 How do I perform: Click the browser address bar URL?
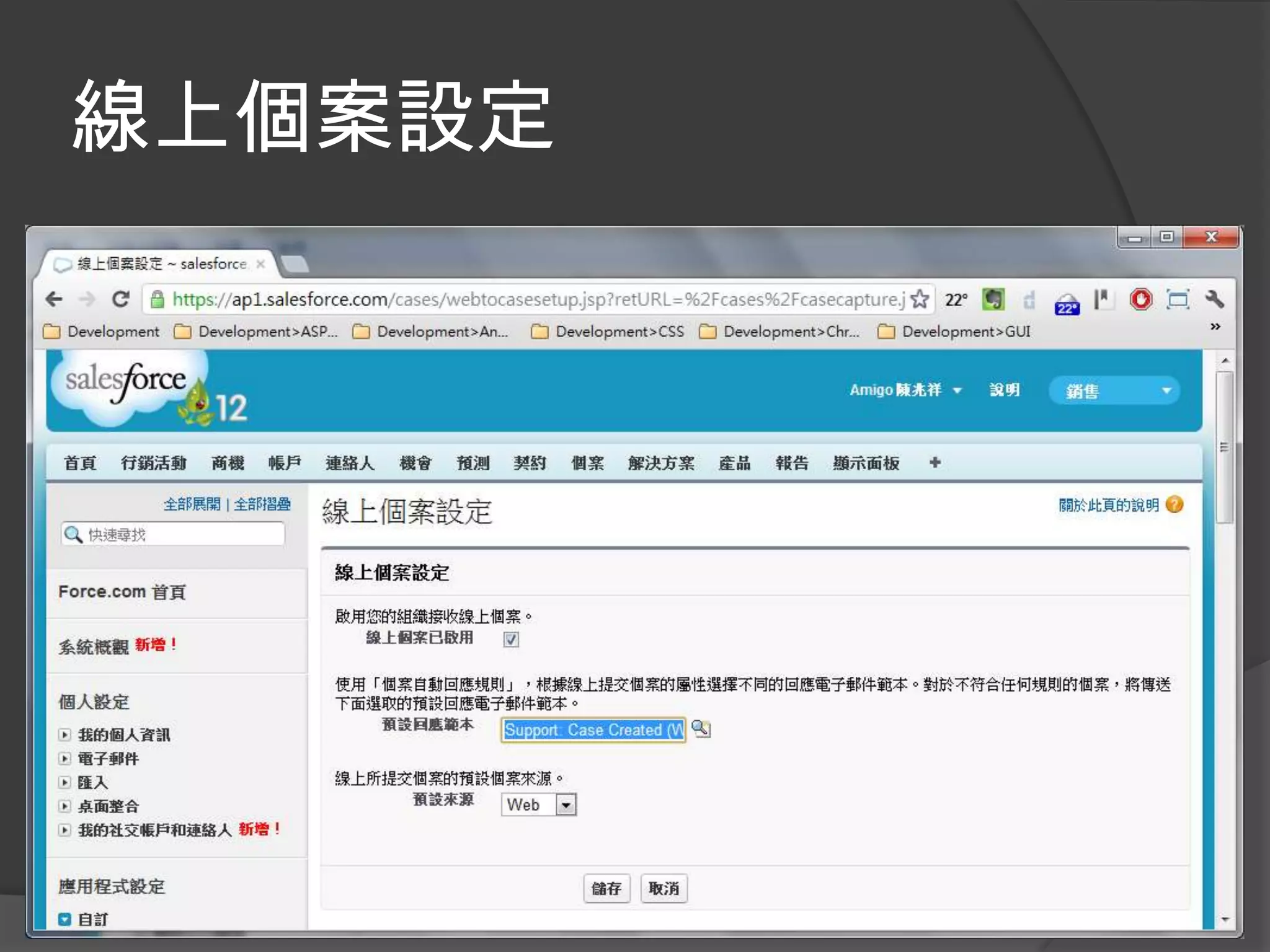538,300
